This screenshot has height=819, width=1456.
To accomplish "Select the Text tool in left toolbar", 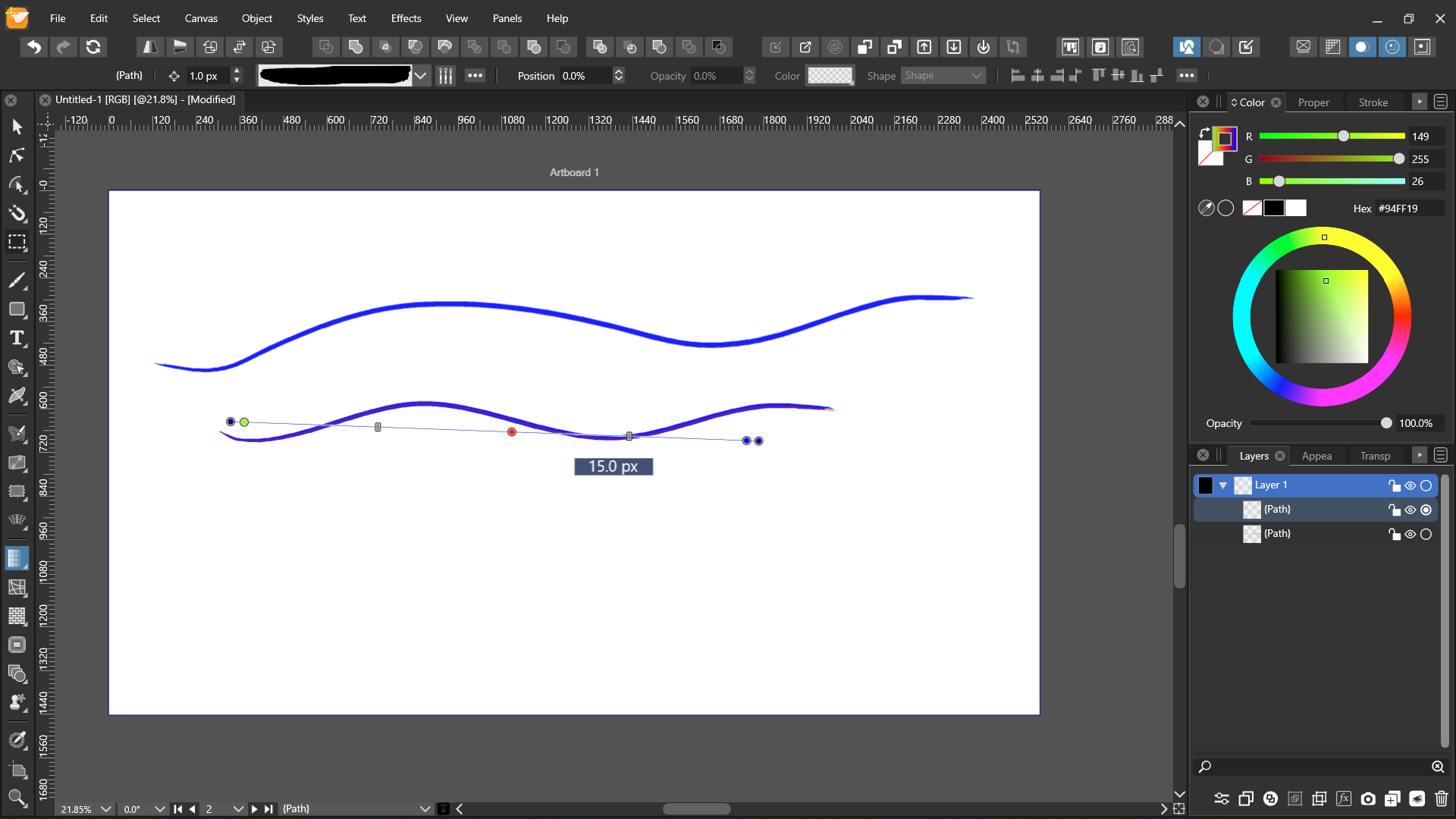I will point(17,338).
